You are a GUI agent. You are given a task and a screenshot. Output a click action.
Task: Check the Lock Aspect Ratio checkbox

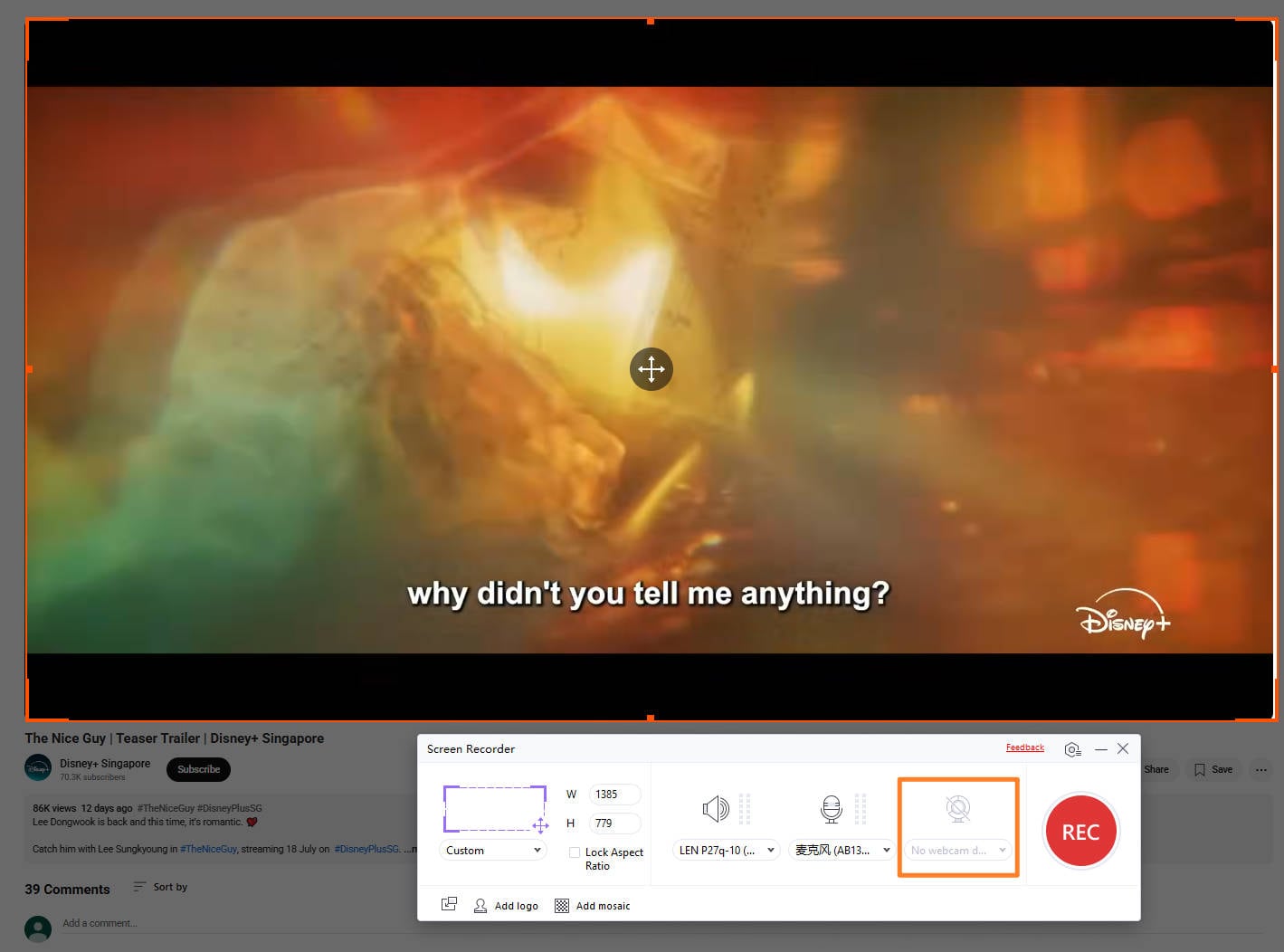click(x=575, y=852)
